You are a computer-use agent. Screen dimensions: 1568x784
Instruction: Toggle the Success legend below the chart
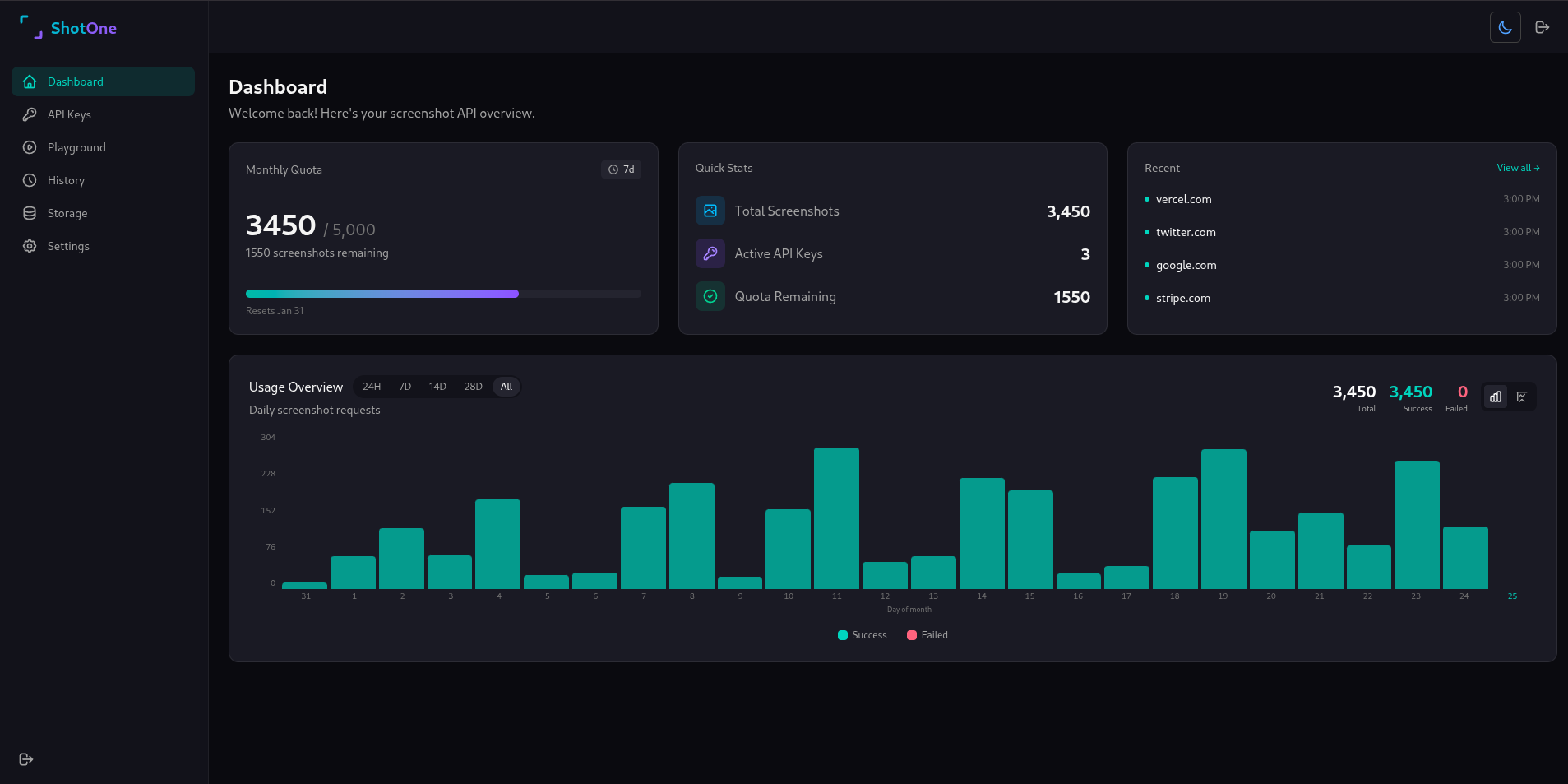click(862, 634)
